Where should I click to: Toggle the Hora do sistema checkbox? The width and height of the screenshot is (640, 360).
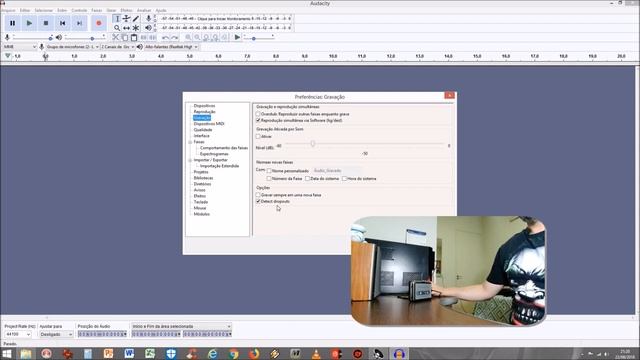tap(344, 179)
